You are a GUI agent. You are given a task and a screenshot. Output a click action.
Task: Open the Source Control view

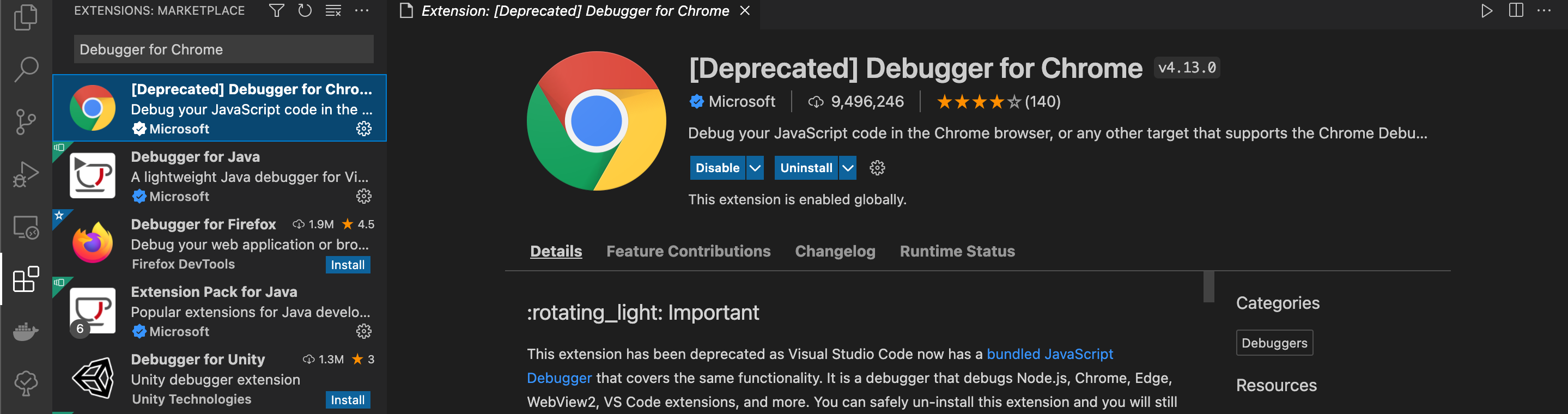[x=26, y=122]
